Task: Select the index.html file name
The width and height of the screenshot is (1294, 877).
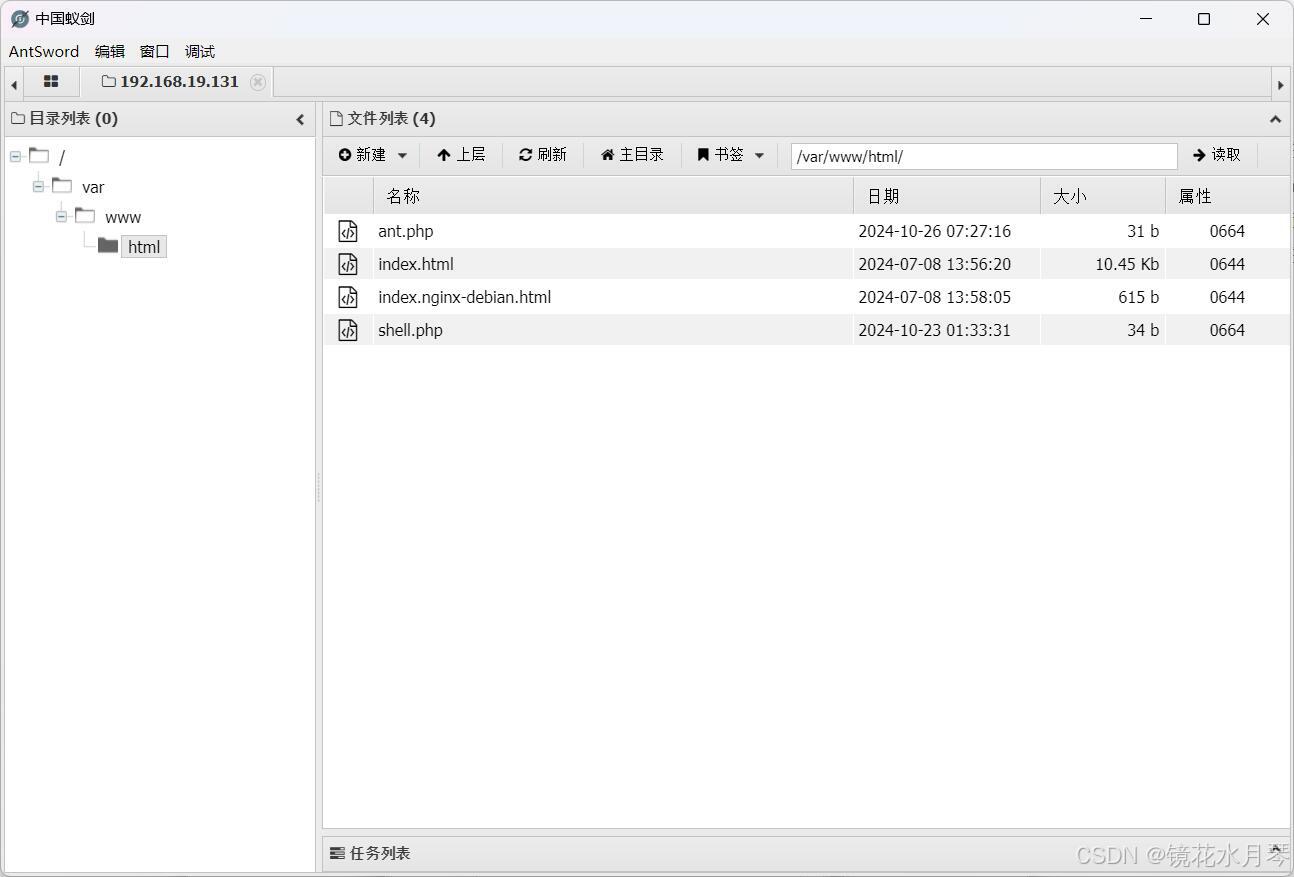Action: click(x=416, y=264)
